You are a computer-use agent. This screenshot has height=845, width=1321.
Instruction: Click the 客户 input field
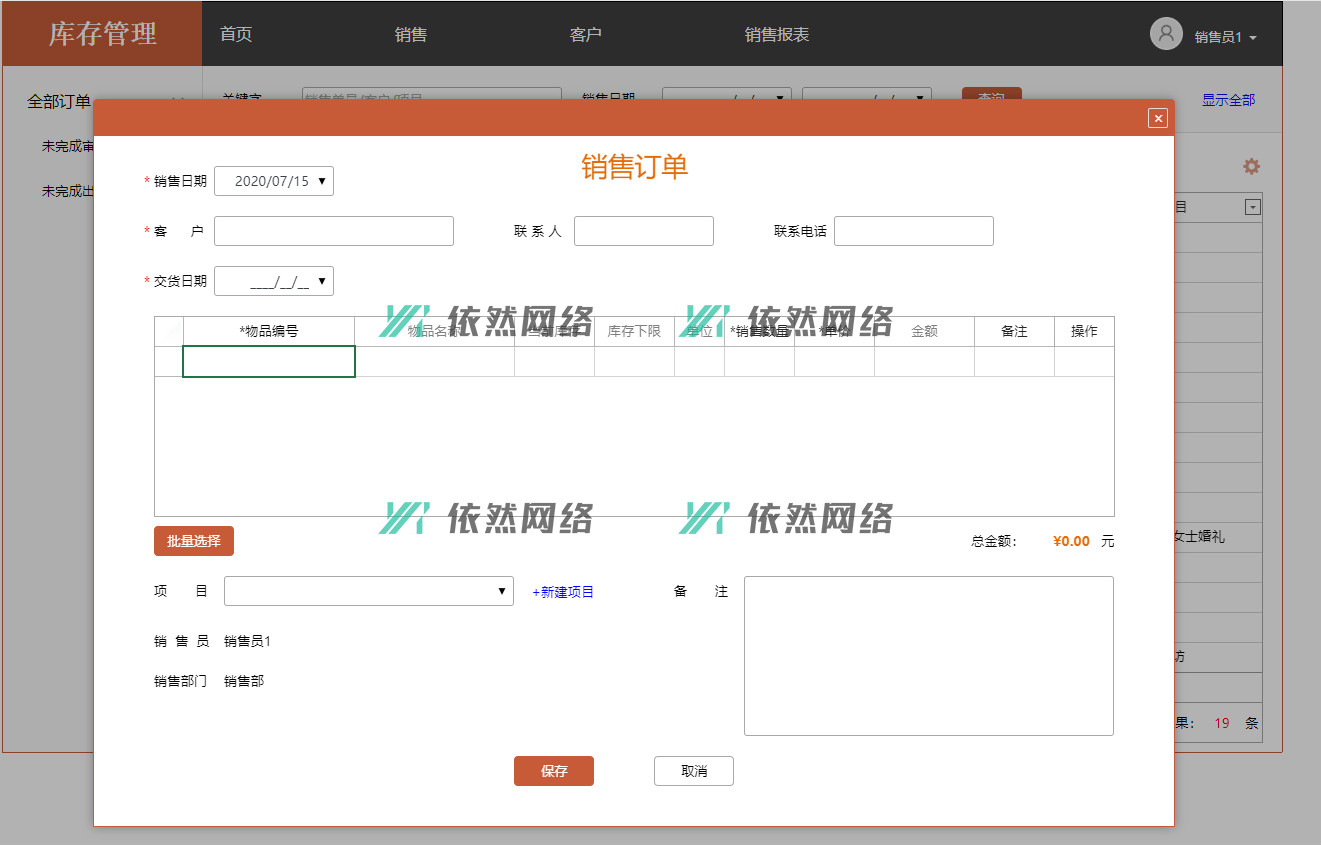tap(334, 231)
